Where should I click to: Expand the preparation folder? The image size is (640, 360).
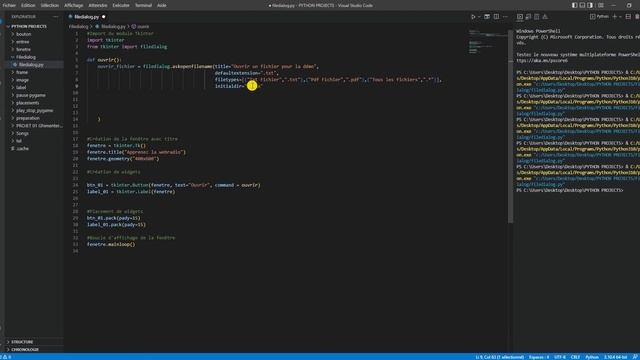point(28,118)
